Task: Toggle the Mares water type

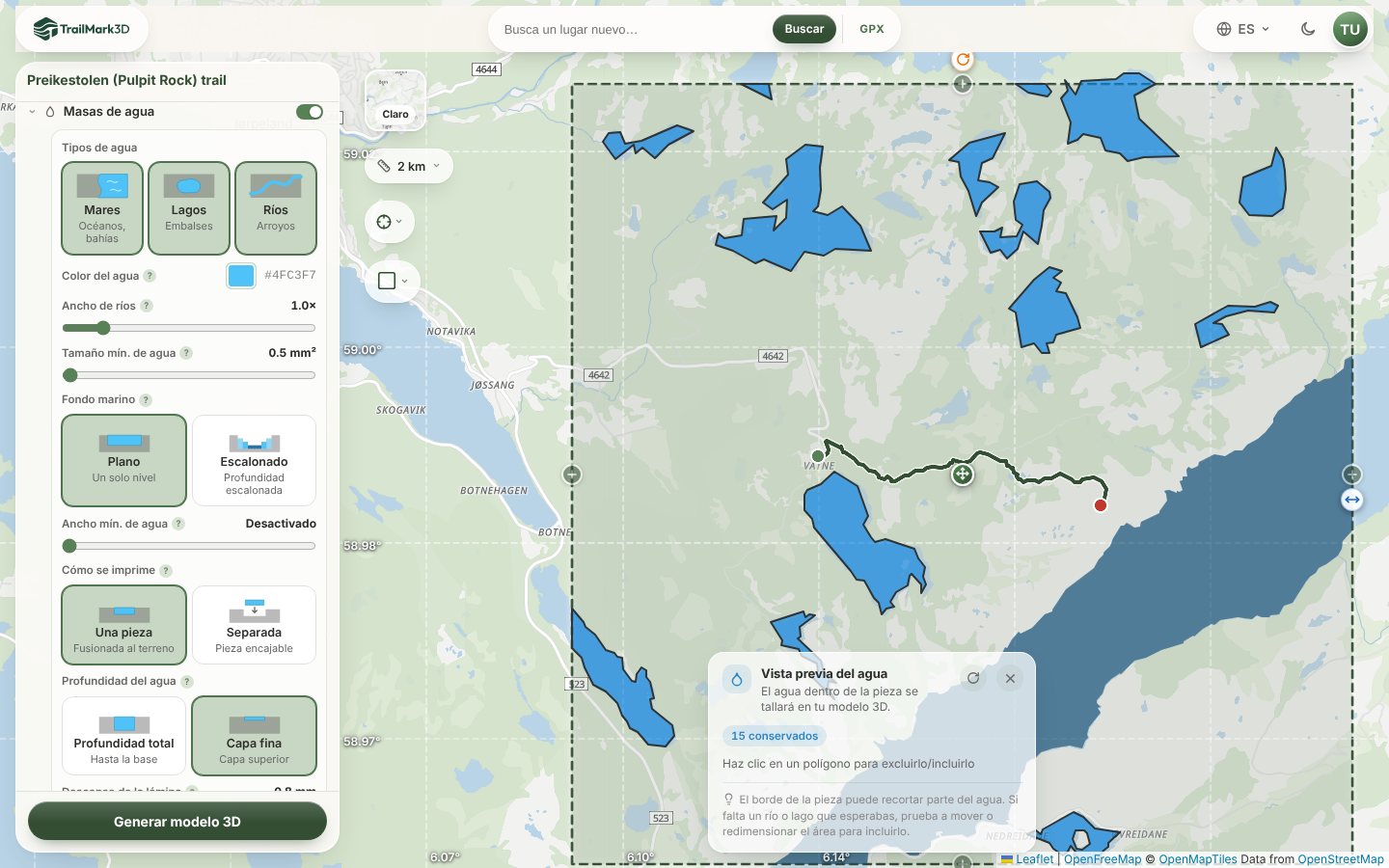Action: point(102,208)
